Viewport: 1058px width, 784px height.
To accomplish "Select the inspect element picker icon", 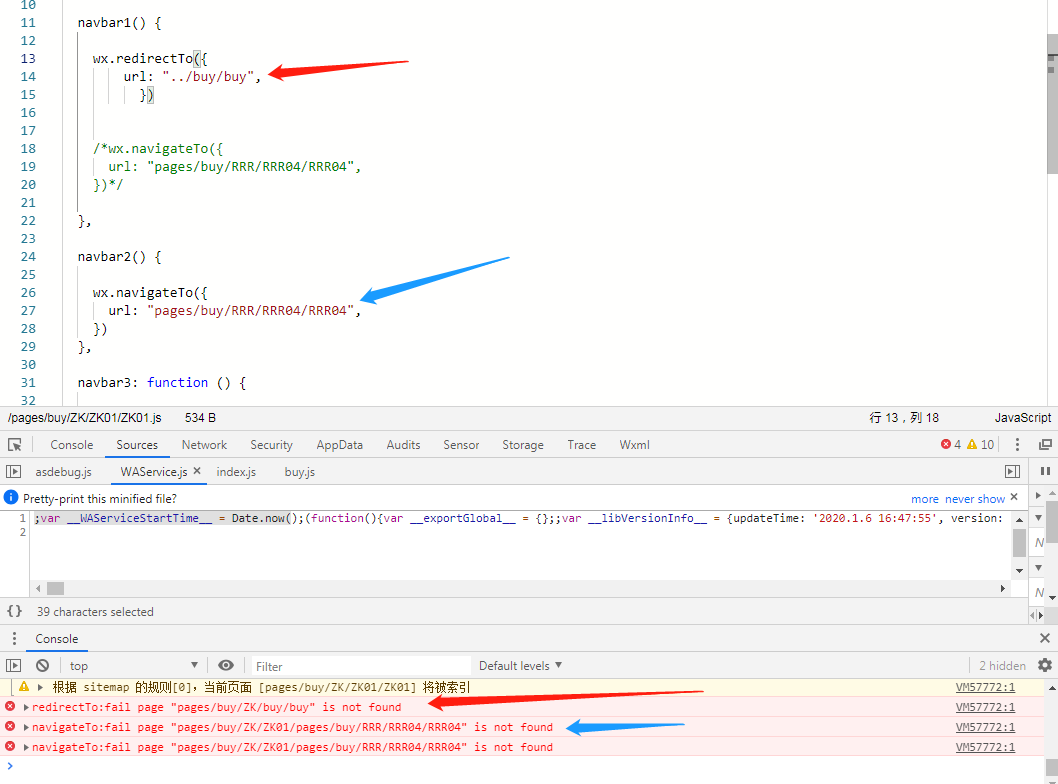I will pyautogui.click(x=14, y=445).
